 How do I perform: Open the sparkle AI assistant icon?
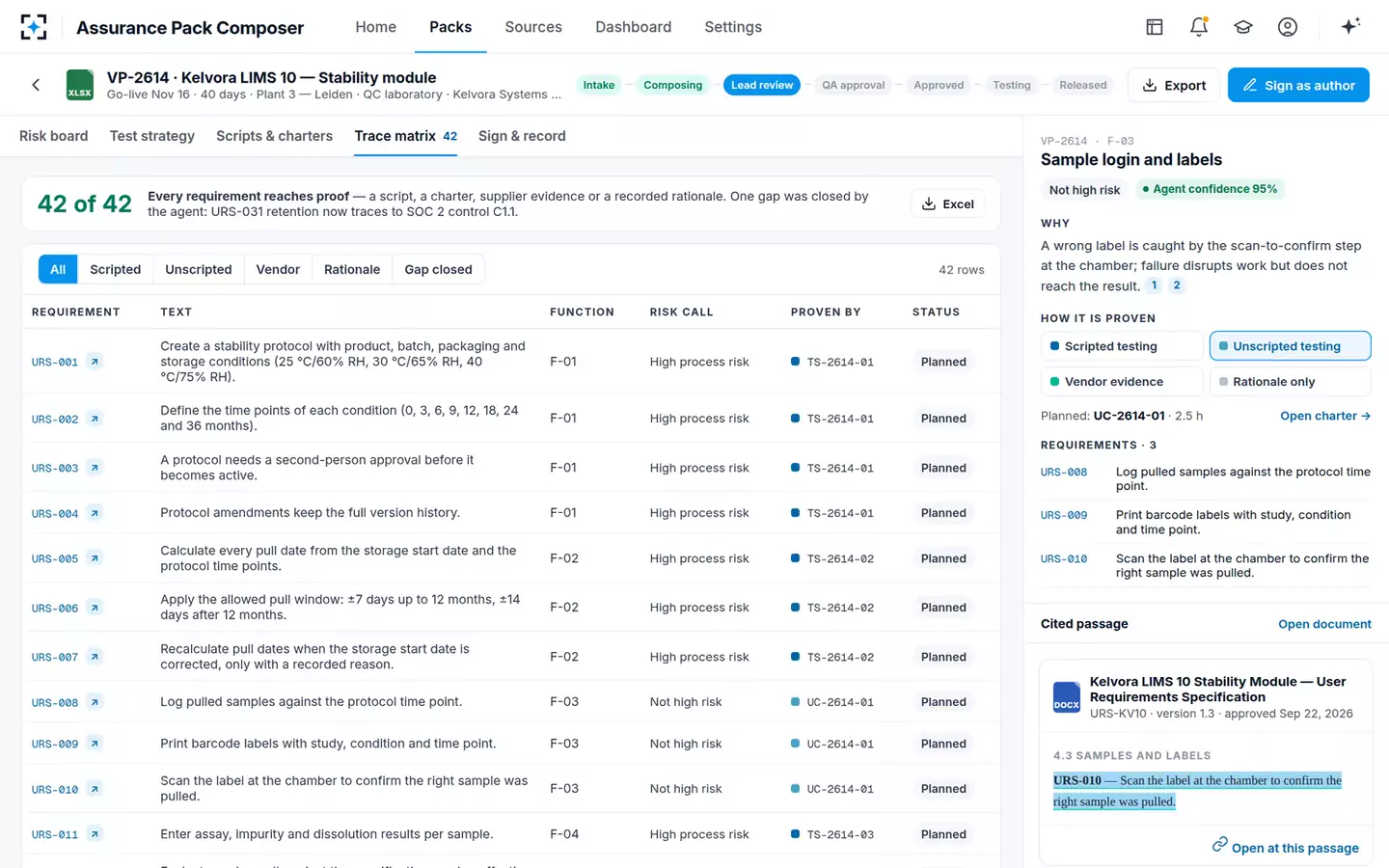coord(1350,26)
